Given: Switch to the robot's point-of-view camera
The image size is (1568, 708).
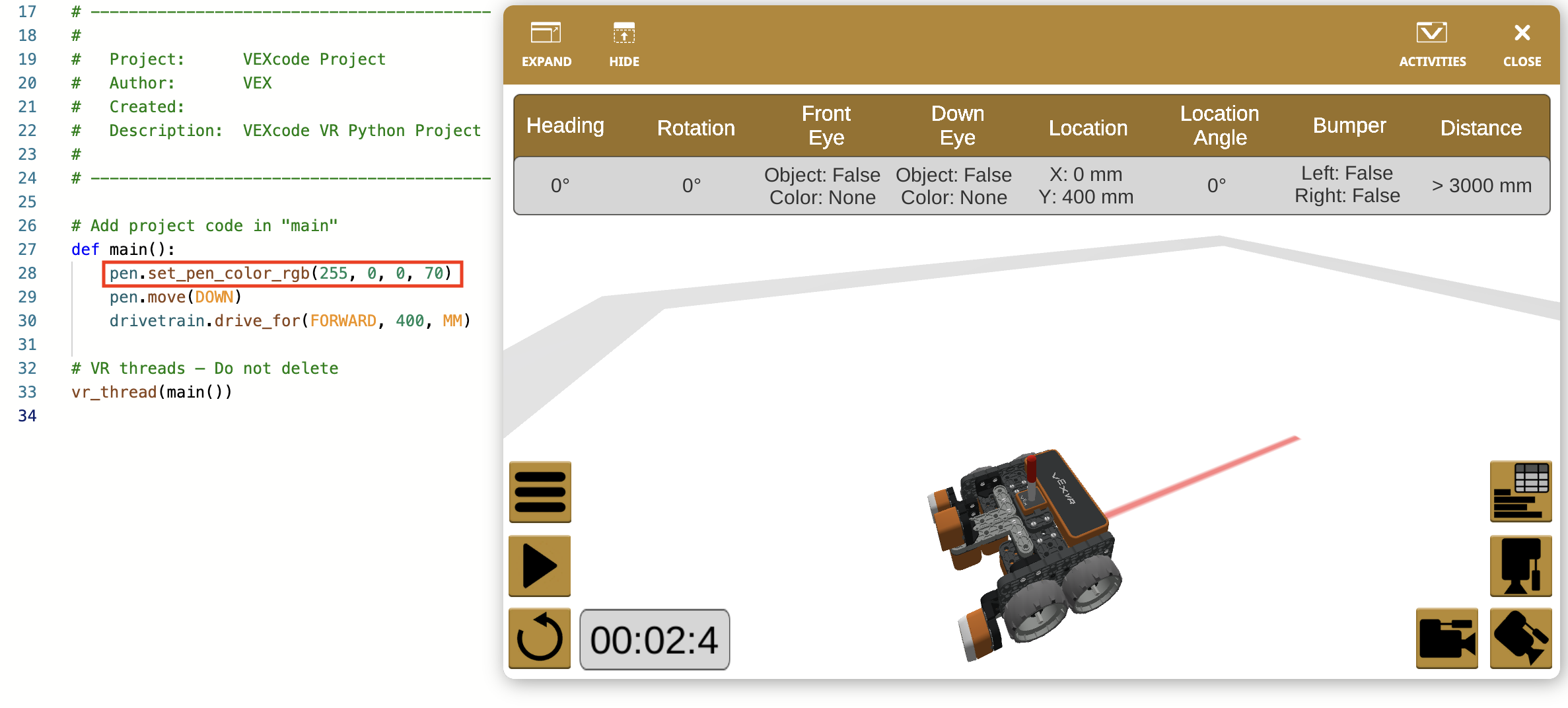Looking at the screenshot, I should [1520, 566].
